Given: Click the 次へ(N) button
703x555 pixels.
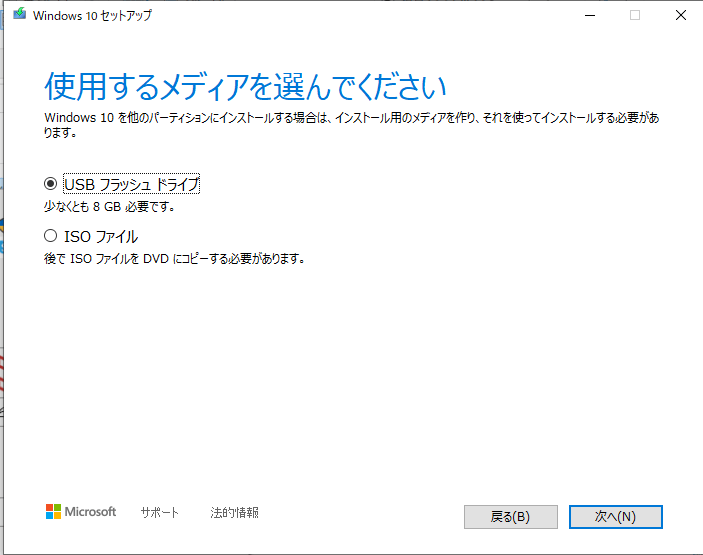Looking at the screenshot, I should click(616, 517).
